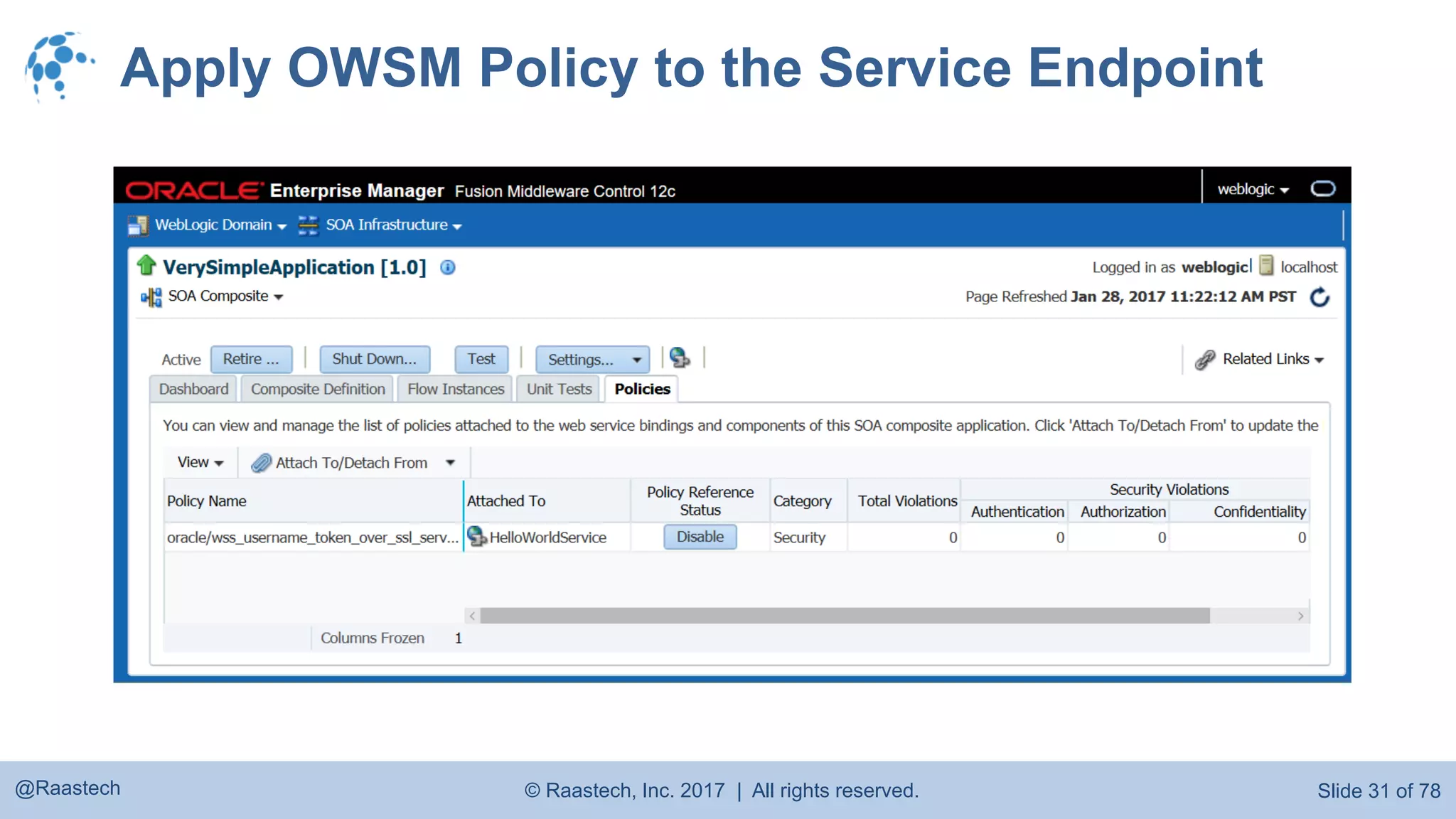Click the paperclip Attach/Detach icon
Image resolution: width=1456 pixels, height=819 pixels.
[261, 463]
